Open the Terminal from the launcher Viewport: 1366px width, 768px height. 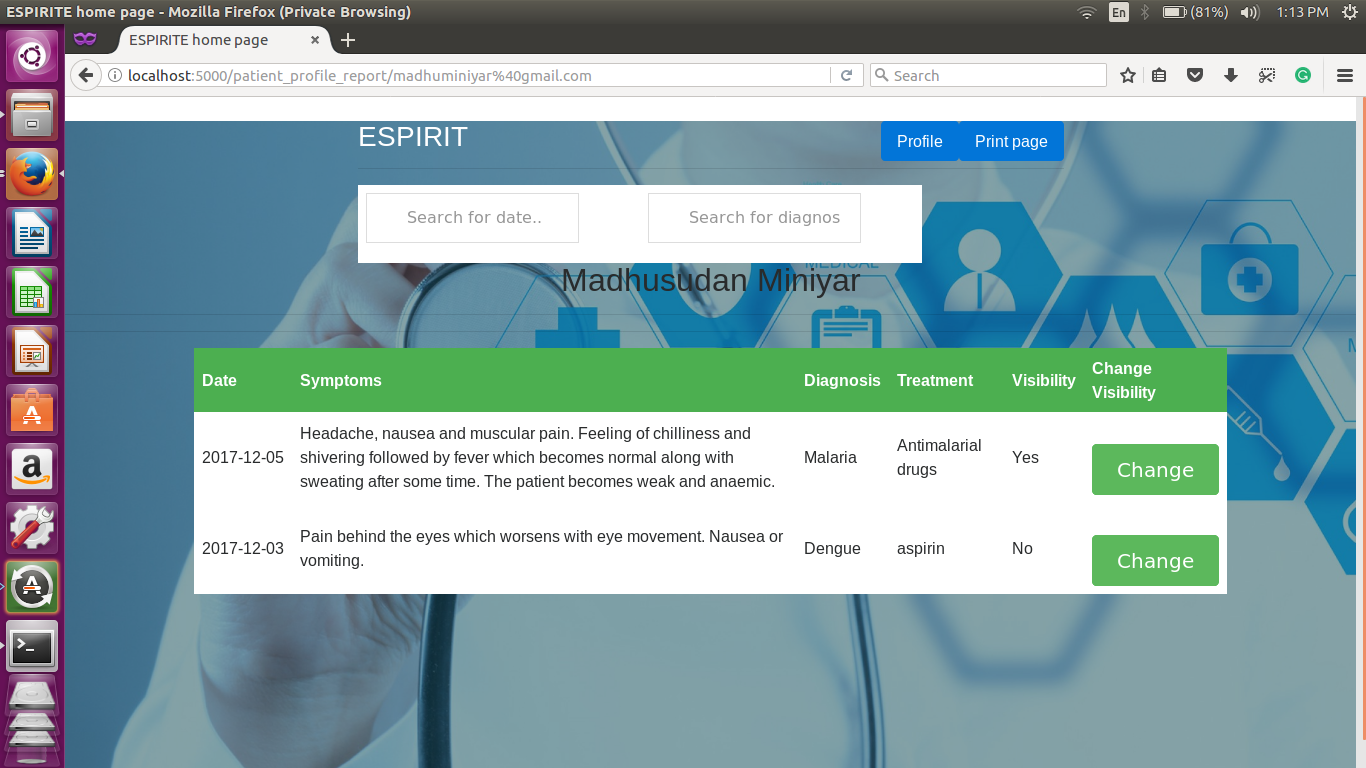pos(33,646)
